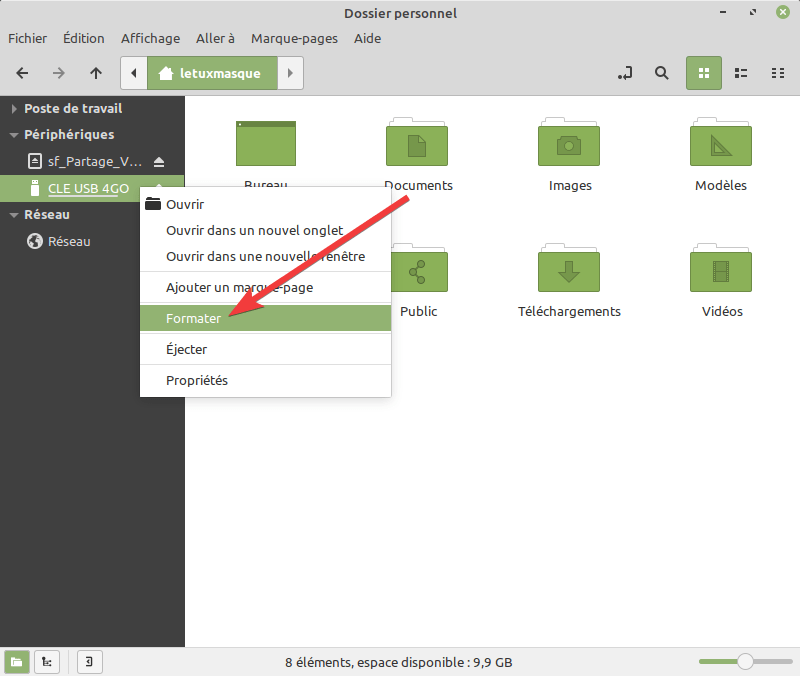The width and height of the screenshot is (800, 676).
Task: Choose Ouvrir from the context menu
Action: click(265, 205)
